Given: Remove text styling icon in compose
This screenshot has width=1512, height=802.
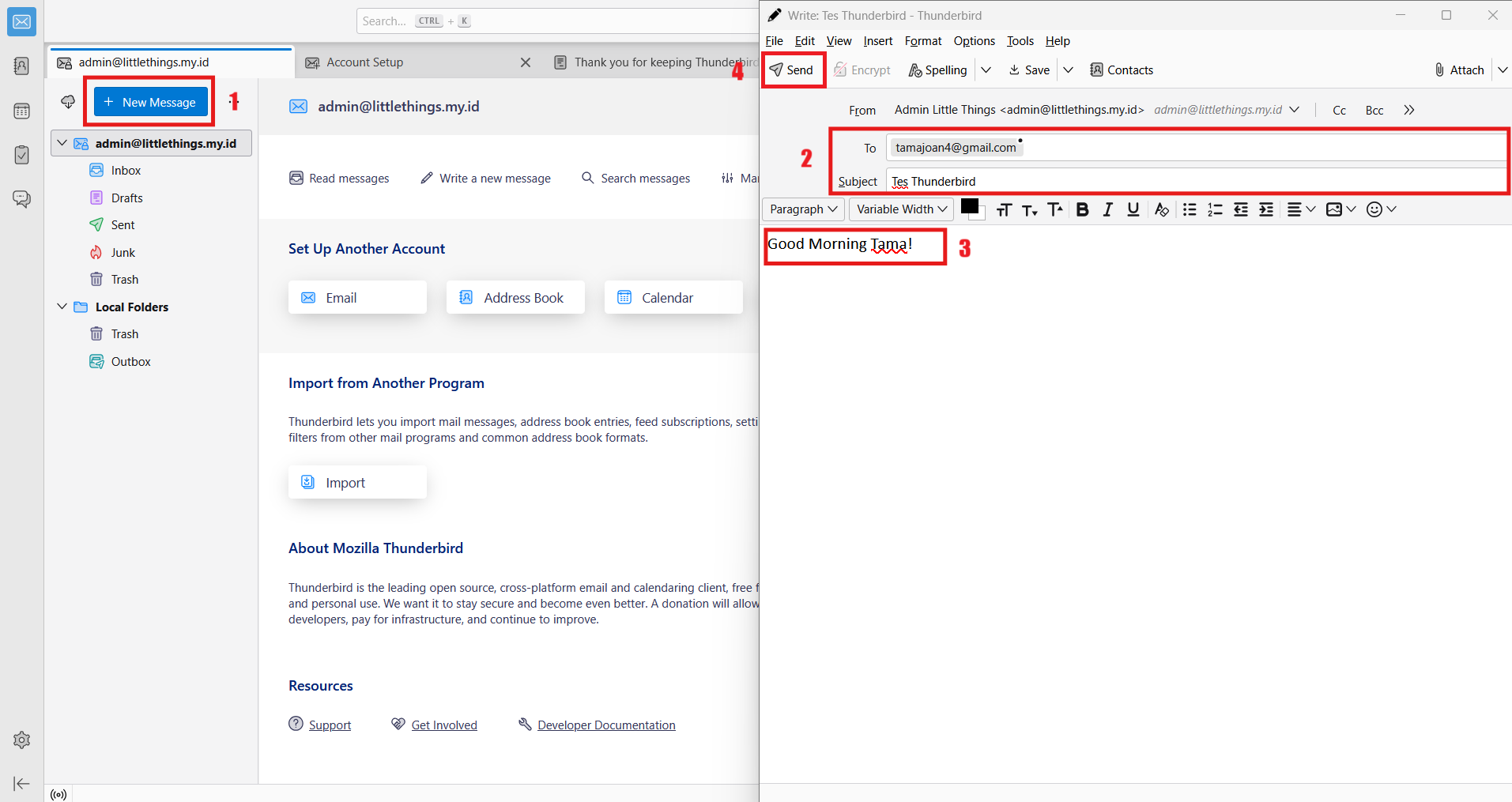Looking at the screenshot, I should (1161, 209).
